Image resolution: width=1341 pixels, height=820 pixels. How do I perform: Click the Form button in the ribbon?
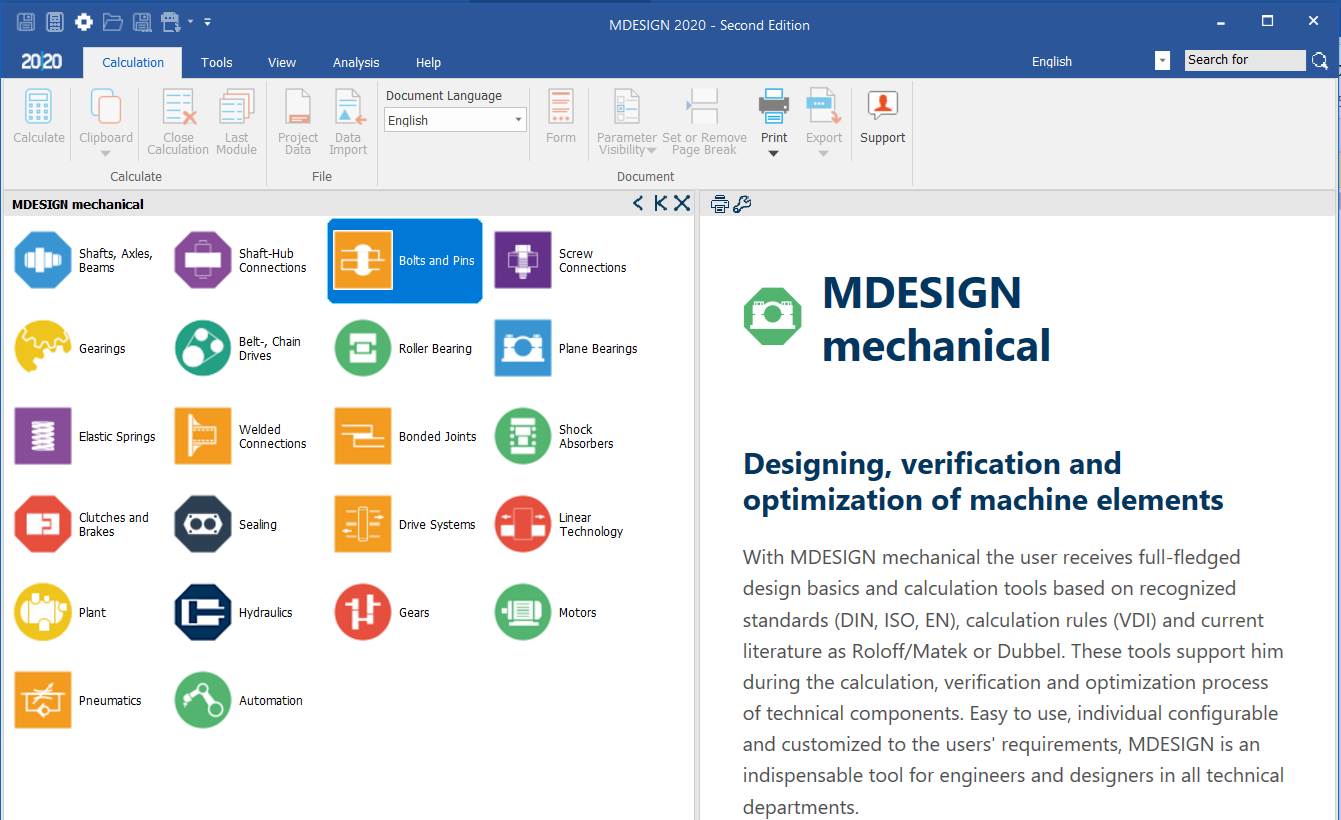(561, 117)
